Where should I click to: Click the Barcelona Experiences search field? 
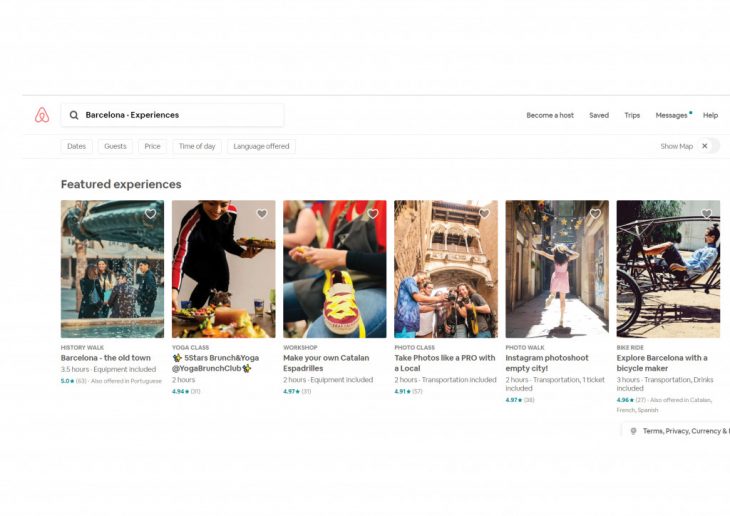click(180, 115)
